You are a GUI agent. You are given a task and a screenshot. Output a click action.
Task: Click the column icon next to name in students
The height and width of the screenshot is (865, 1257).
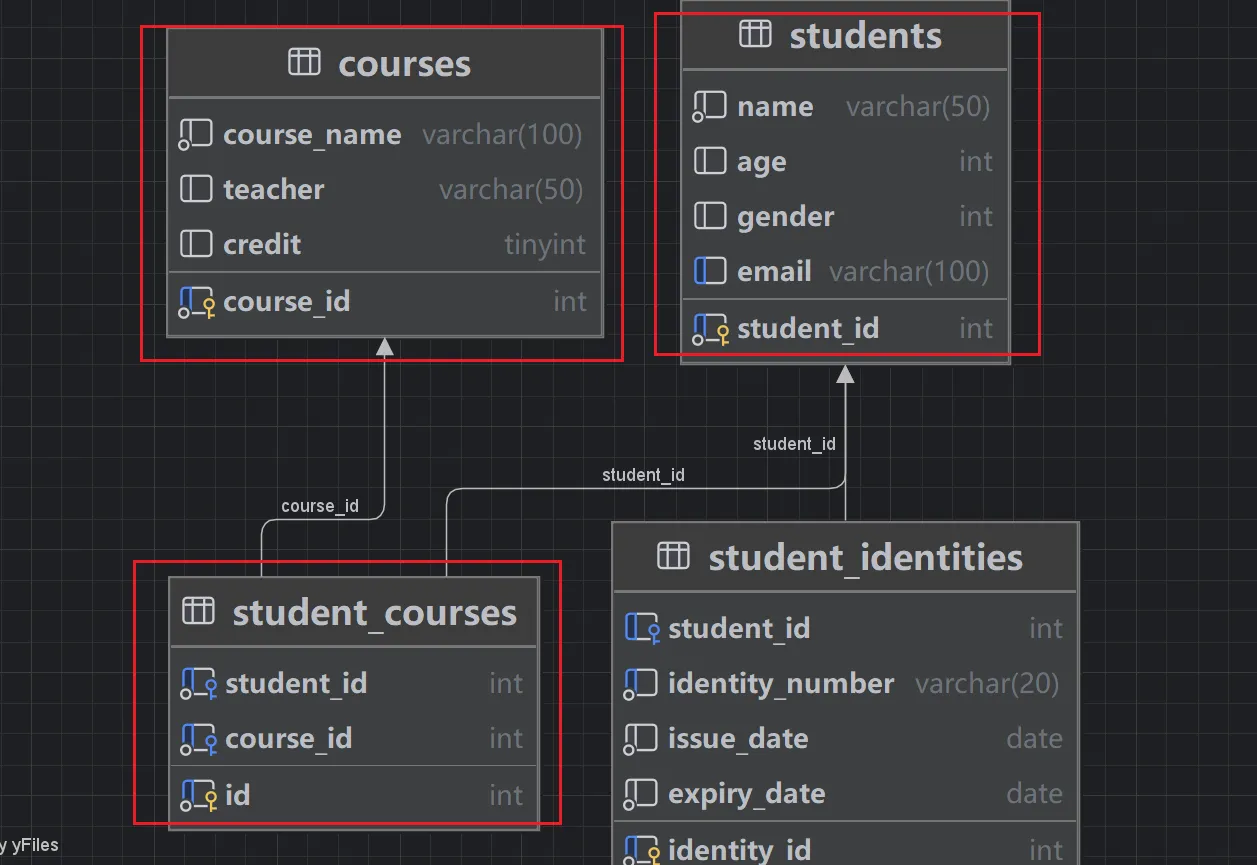709,106
